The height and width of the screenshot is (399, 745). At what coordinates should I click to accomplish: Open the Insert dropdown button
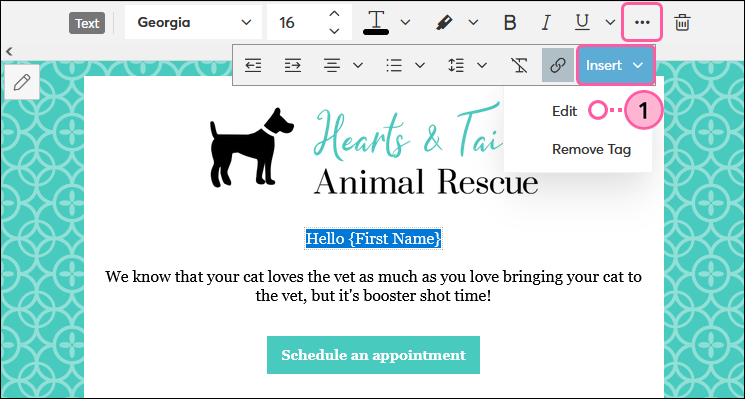tap(616, 66)
